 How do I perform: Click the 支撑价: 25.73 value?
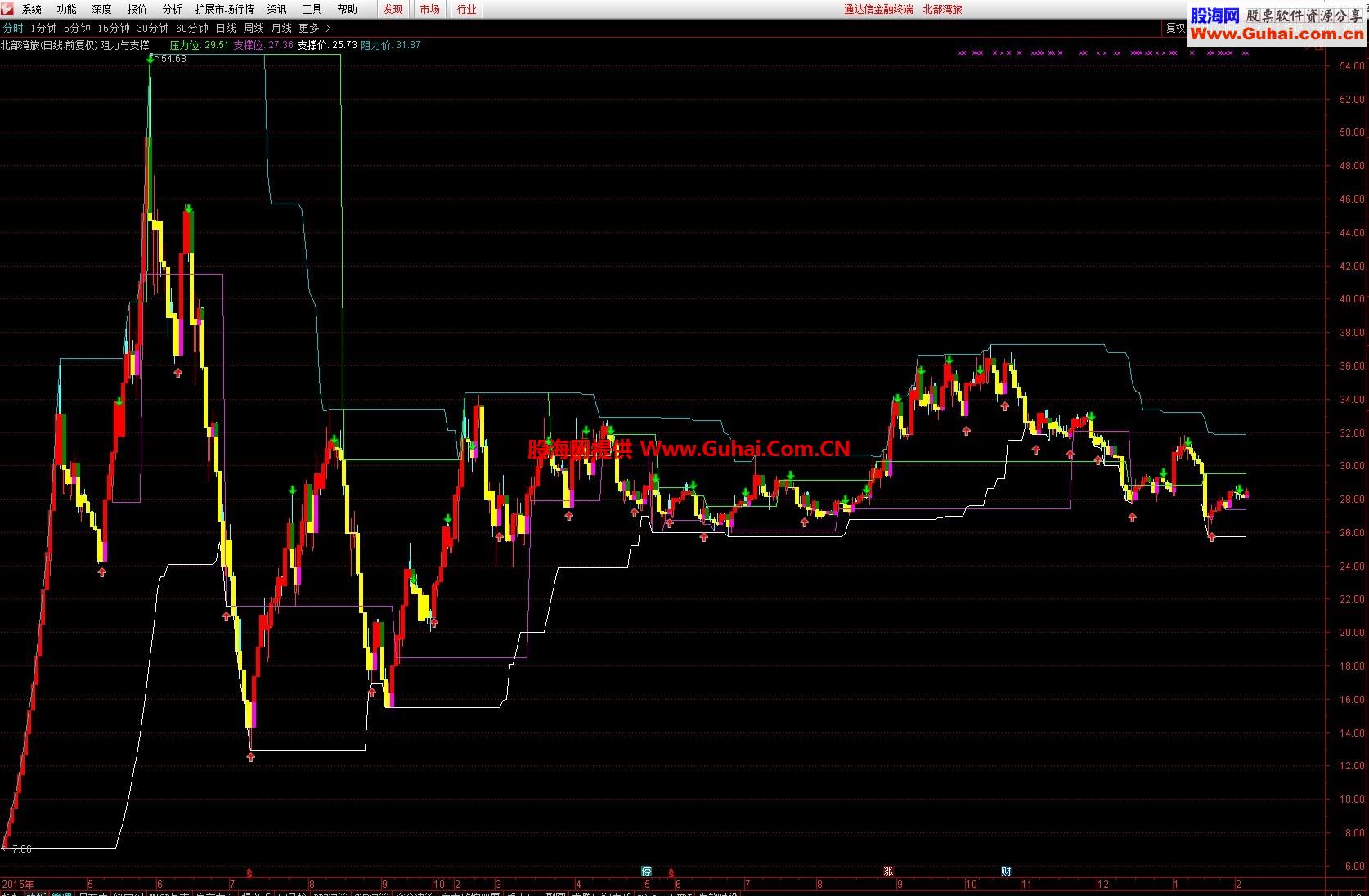pos(327,45)
